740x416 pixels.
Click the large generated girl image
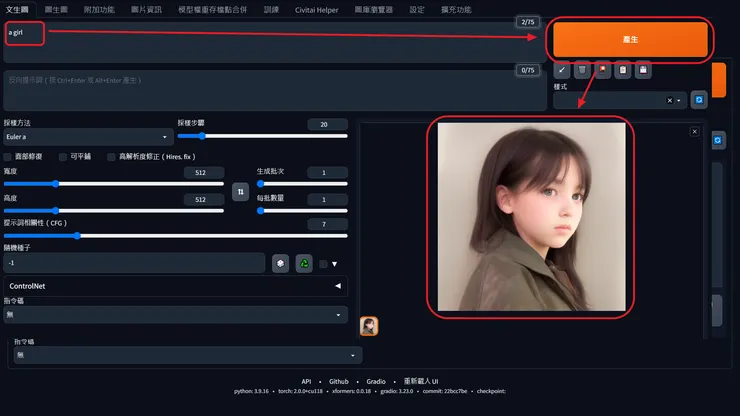531,217
